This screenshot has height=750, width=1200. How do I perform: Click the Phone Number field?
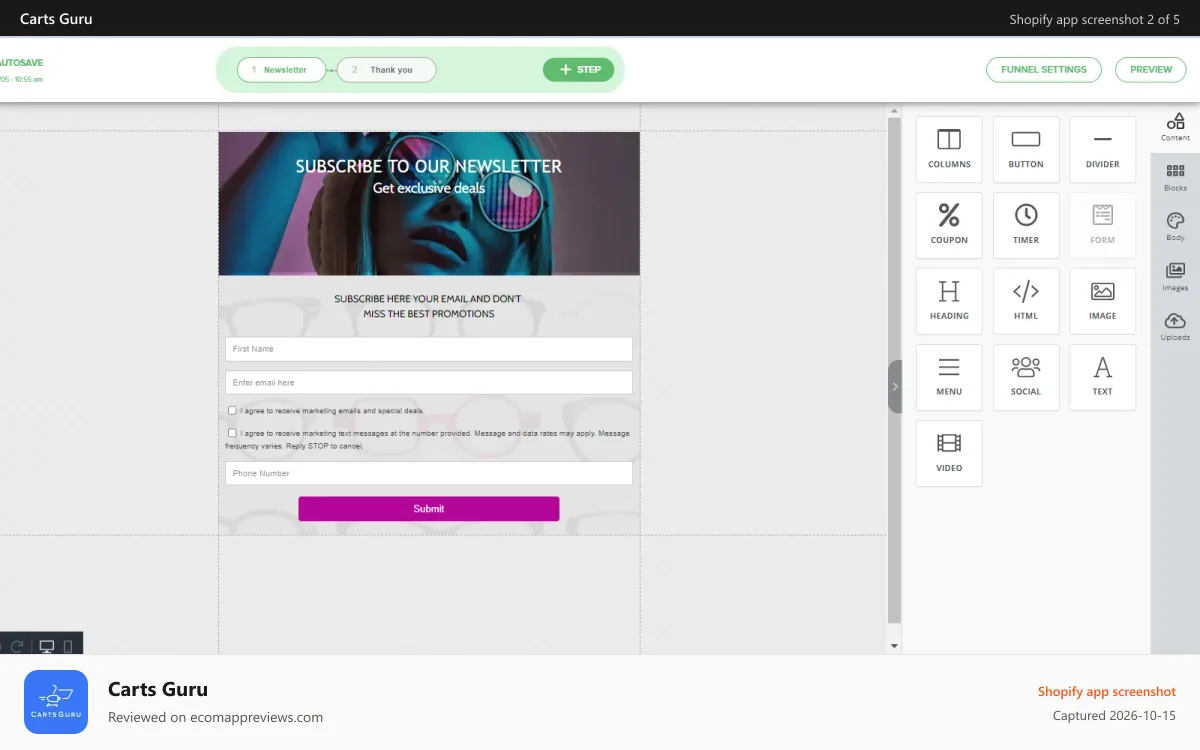point(428,473)
